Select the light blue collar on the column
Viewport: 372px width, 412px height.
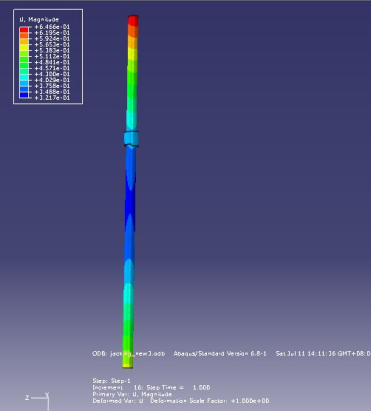[131, 139]
